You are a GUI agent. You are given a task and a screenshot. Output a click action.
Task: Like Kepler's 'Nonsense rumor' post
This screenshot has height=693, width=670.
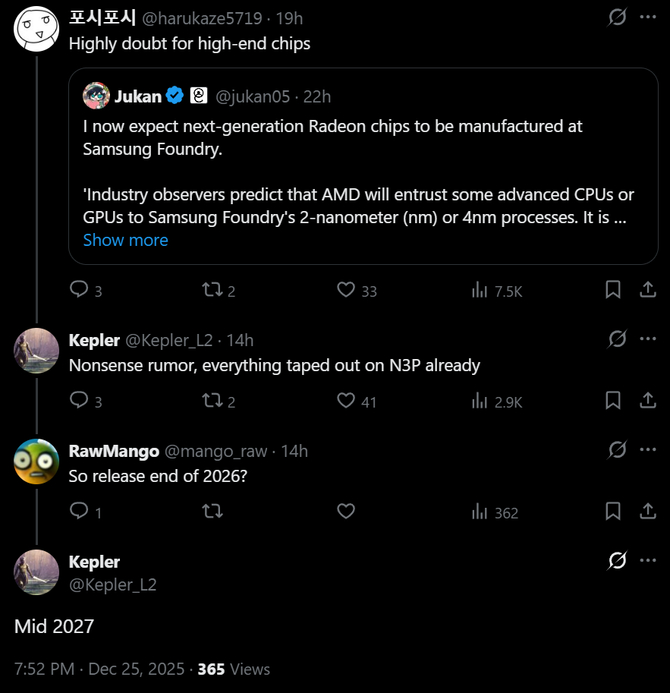click(x=346, y=401)
